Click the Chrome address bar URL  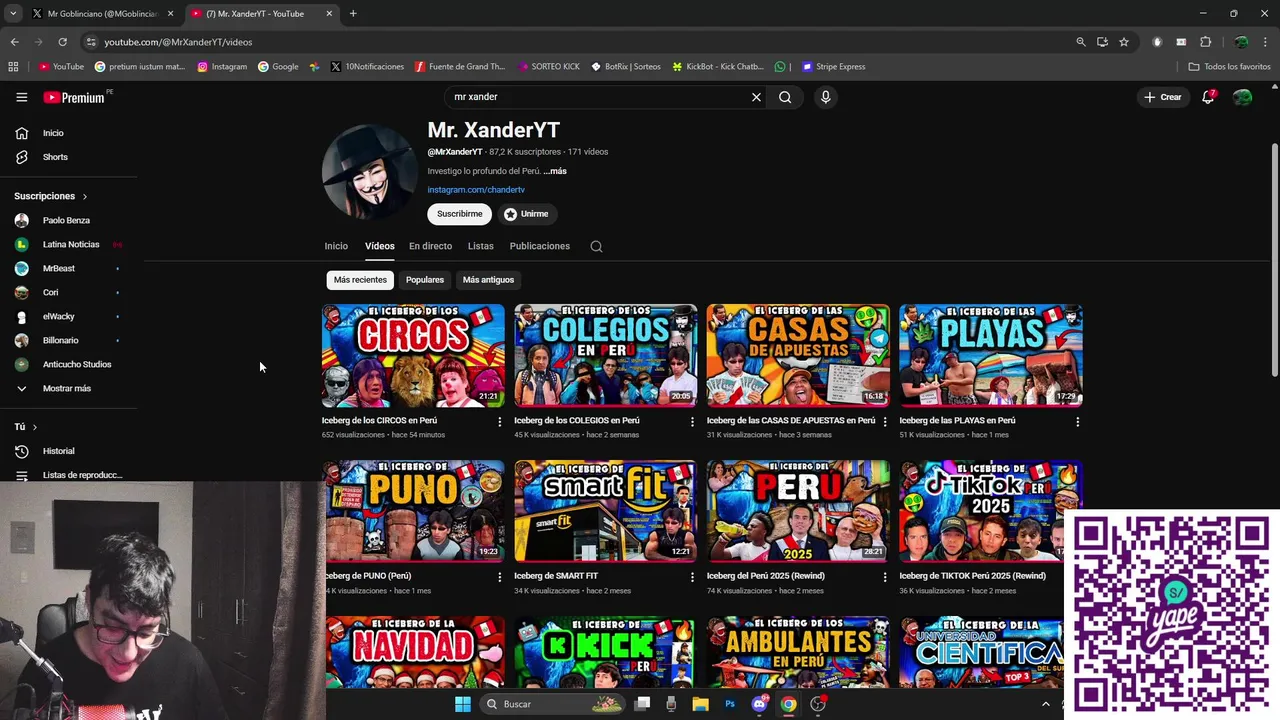[178, 42]
